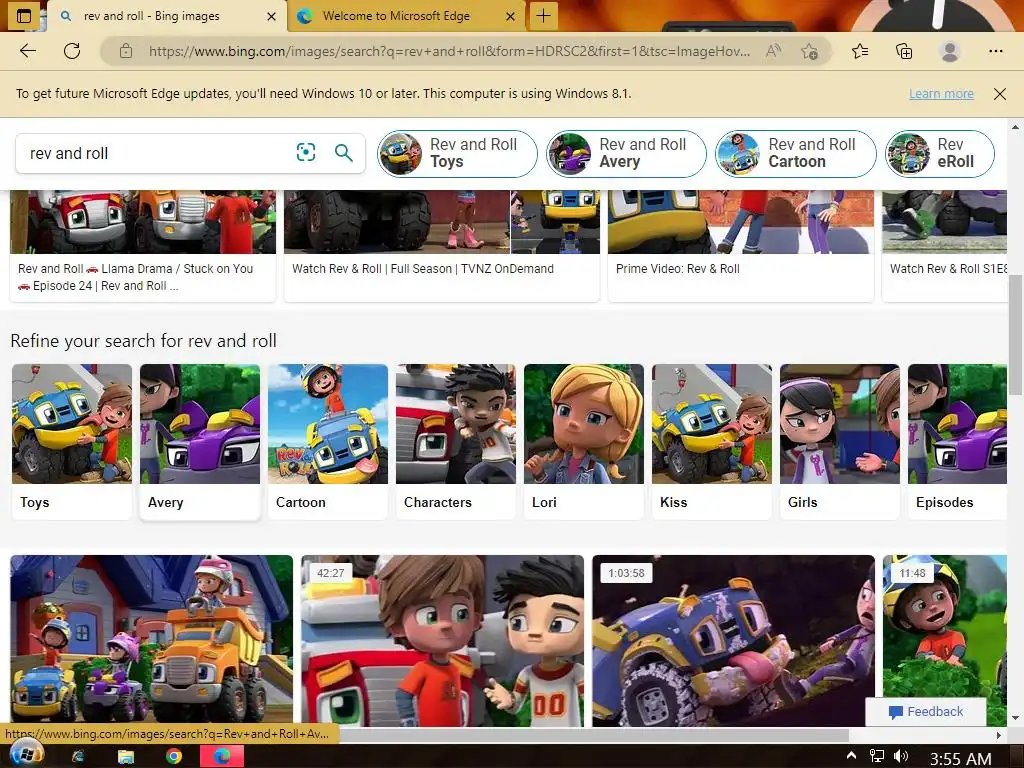Refine search with Avery thumbnail
The width and height of the screenshot is (1024, 768).
click(200, 441)
